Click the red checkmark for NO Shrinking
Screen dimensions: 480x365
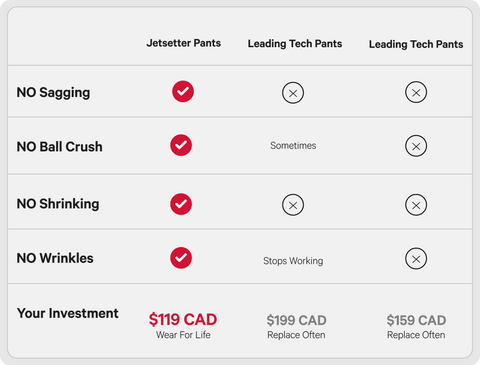coord(181,204)
